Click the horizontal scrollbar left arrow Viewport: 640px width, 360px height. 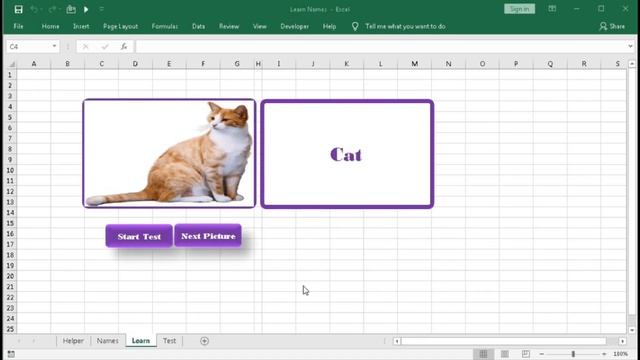click(x=397, y=341)
